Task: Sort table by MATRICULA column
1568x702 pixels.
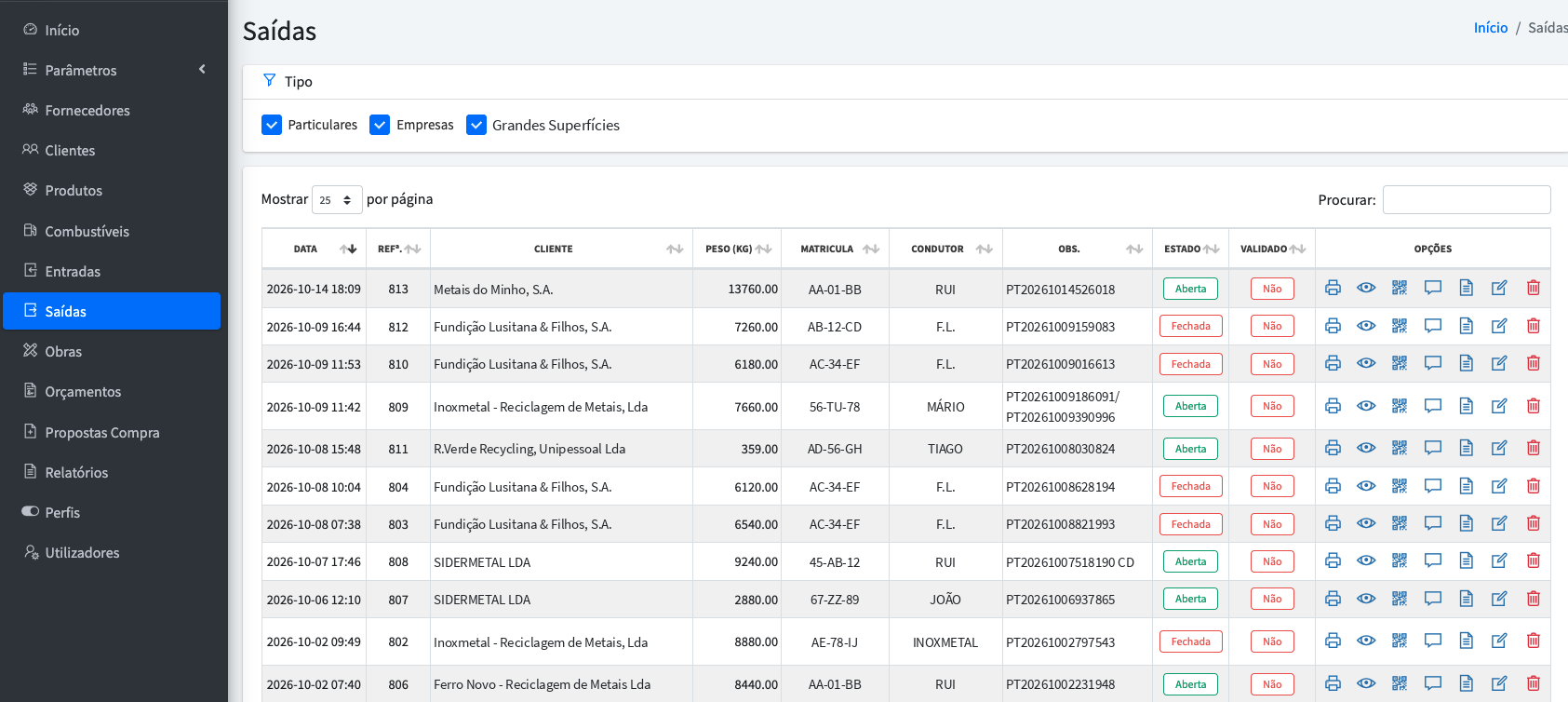Action: pos(835,250)
